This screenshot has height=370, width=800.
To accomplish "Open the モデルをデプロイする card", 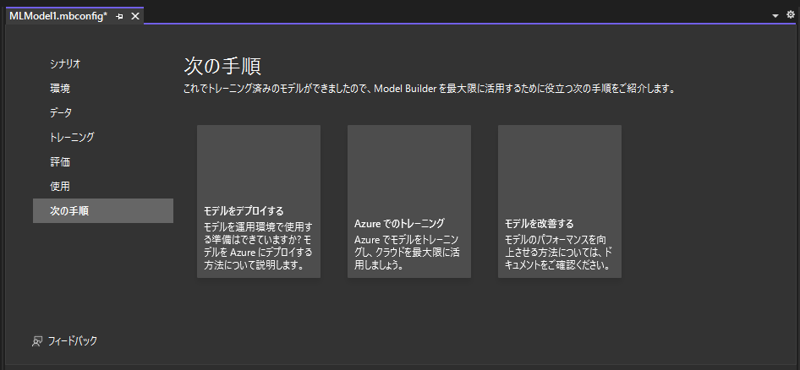I will click(x=259, y=202).
